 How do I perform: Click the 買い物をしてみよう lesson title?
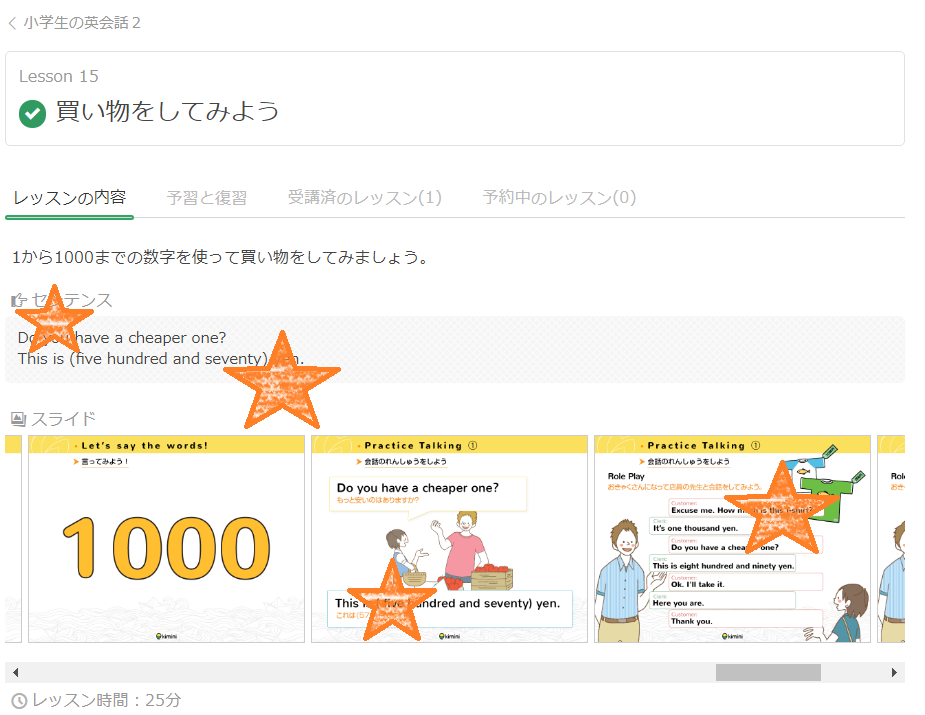point(167,112)
